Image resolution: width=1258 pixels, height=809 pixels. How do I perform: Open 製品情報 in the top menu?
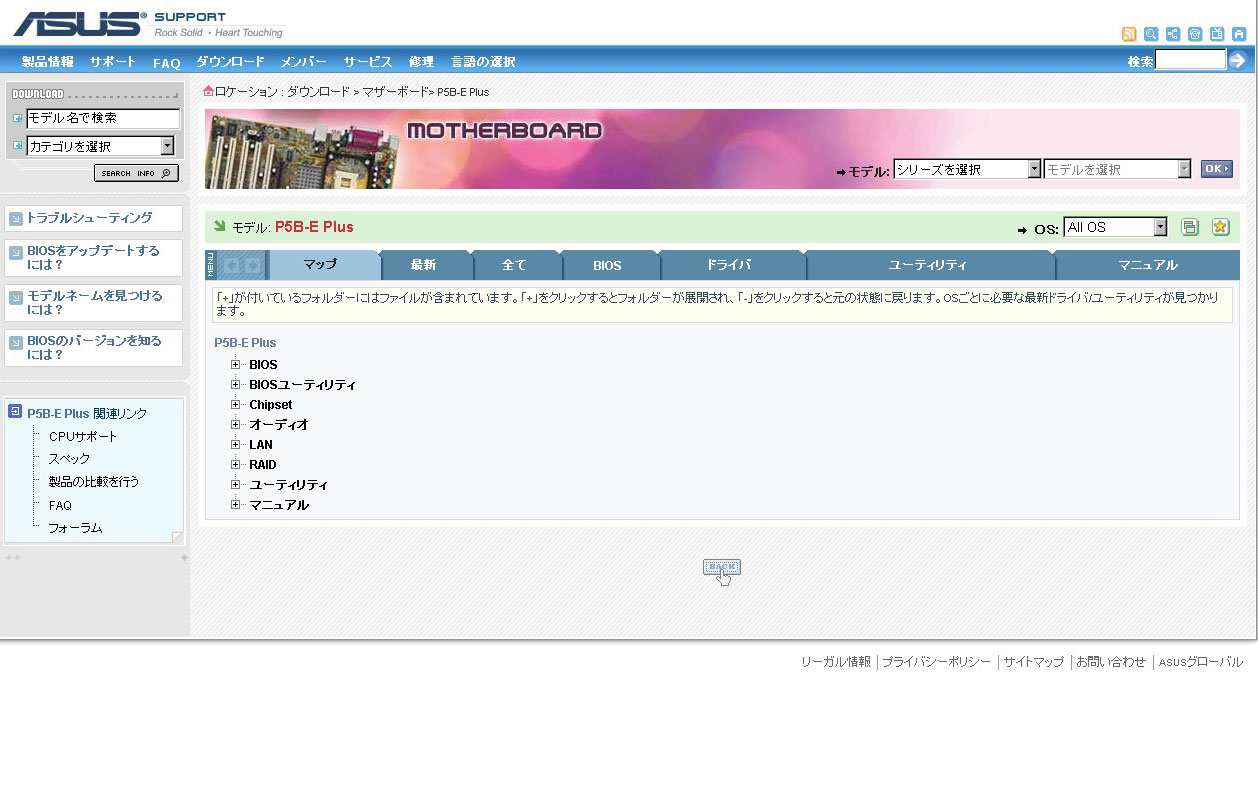(x=48, y=62)
